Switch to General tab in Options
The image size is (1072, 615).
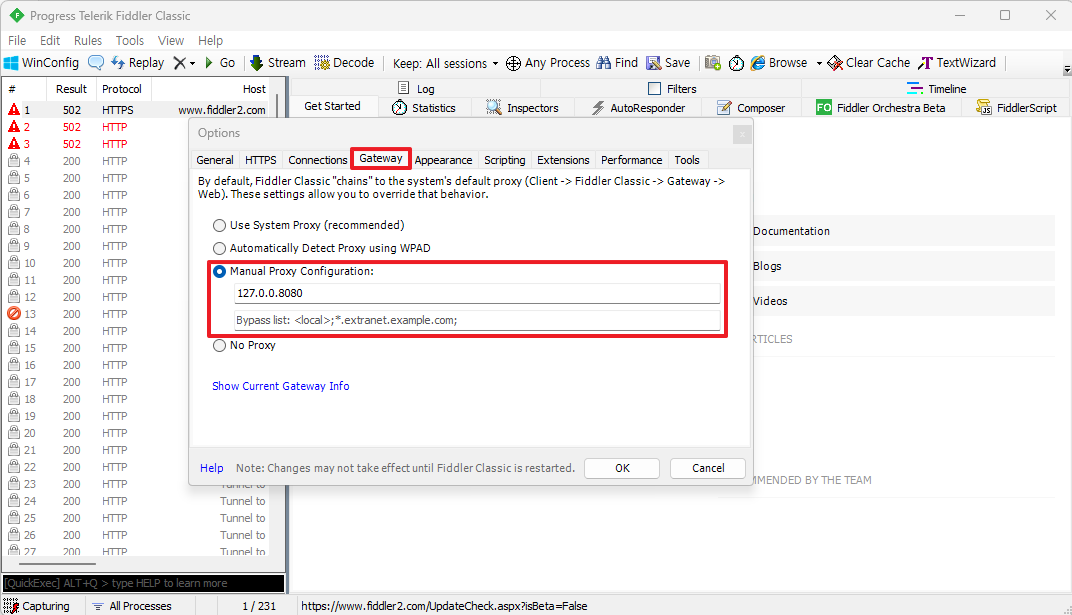pyautogui.click(x=215, y=160)
